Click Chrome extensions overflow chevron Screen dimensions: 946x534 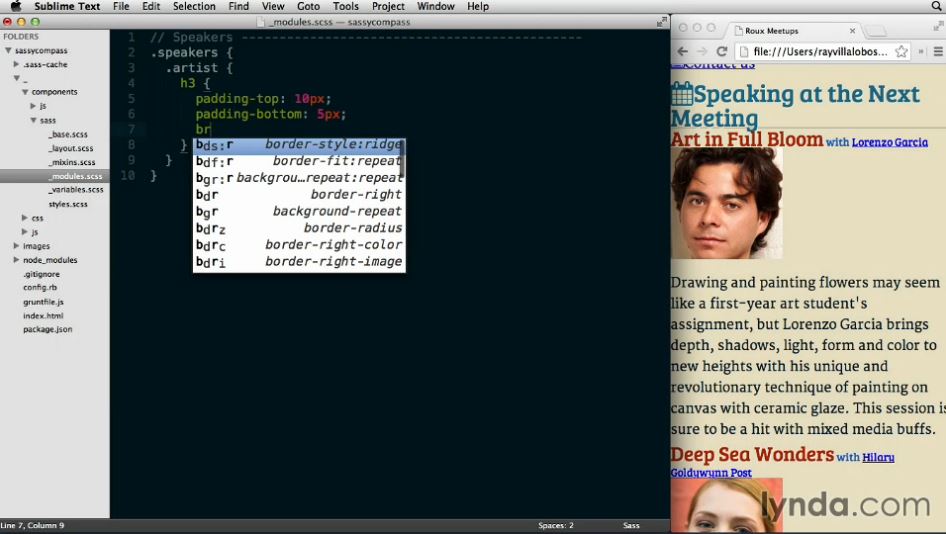[x=921, y=51]
